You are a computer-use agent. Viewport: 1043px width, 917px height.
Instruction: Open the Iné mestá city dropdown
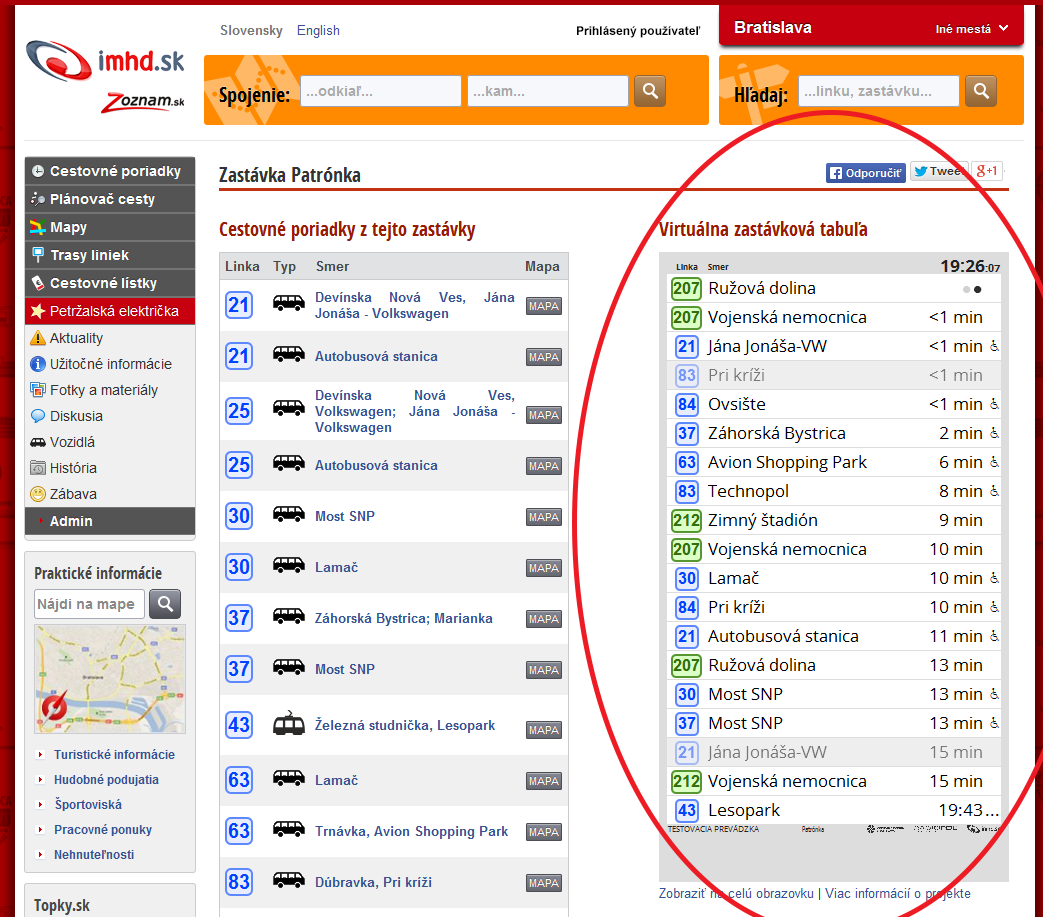click(x=971, y=29)
